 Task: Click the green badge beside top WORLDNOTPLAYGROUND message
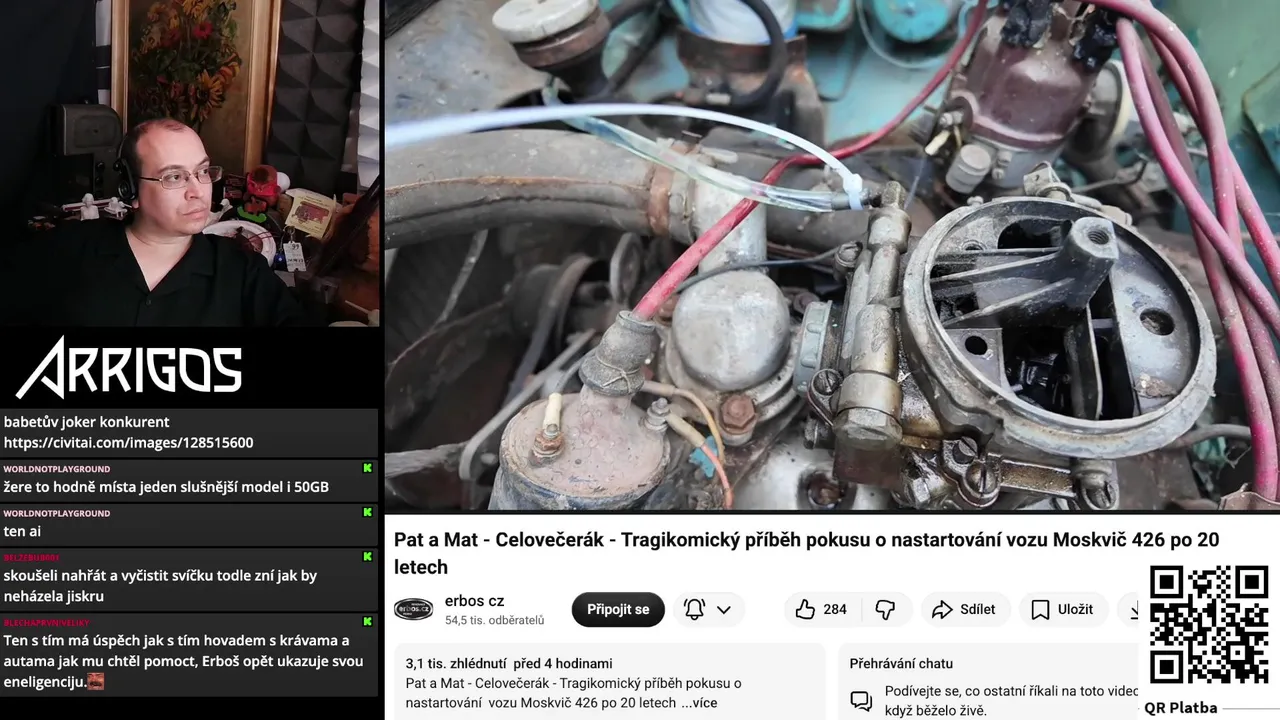pyautogui.click(x=367, y=468)
